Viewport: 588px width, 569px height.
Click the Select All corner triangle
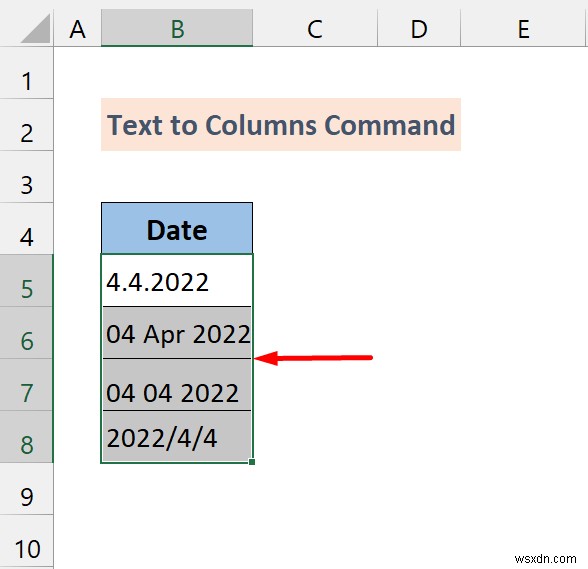click(x=34, y=29)
